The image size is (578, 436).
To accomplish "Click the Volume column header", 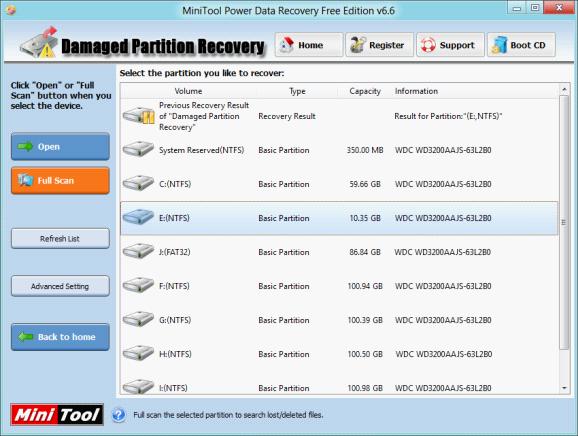I will 188,91.
